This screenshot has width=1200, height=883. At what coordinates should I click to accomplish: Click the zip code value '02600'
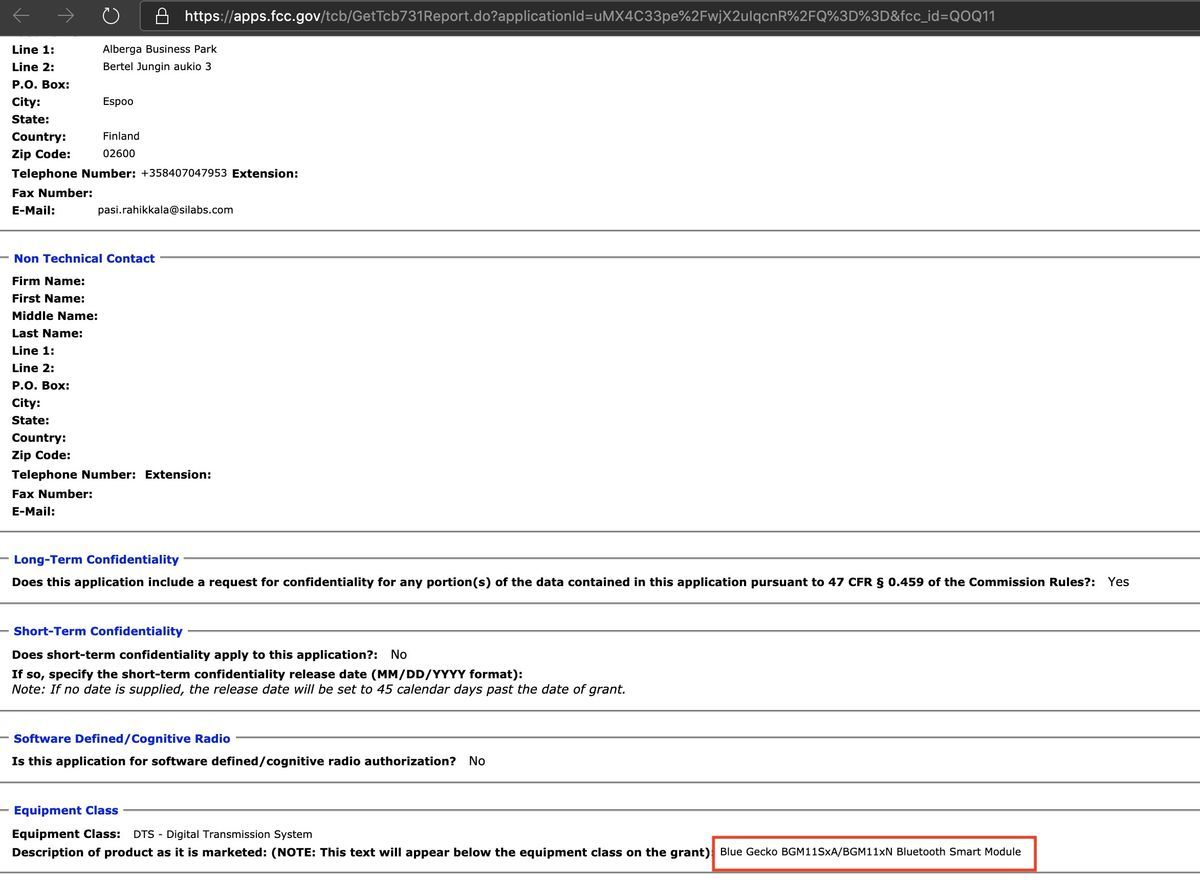119,154
